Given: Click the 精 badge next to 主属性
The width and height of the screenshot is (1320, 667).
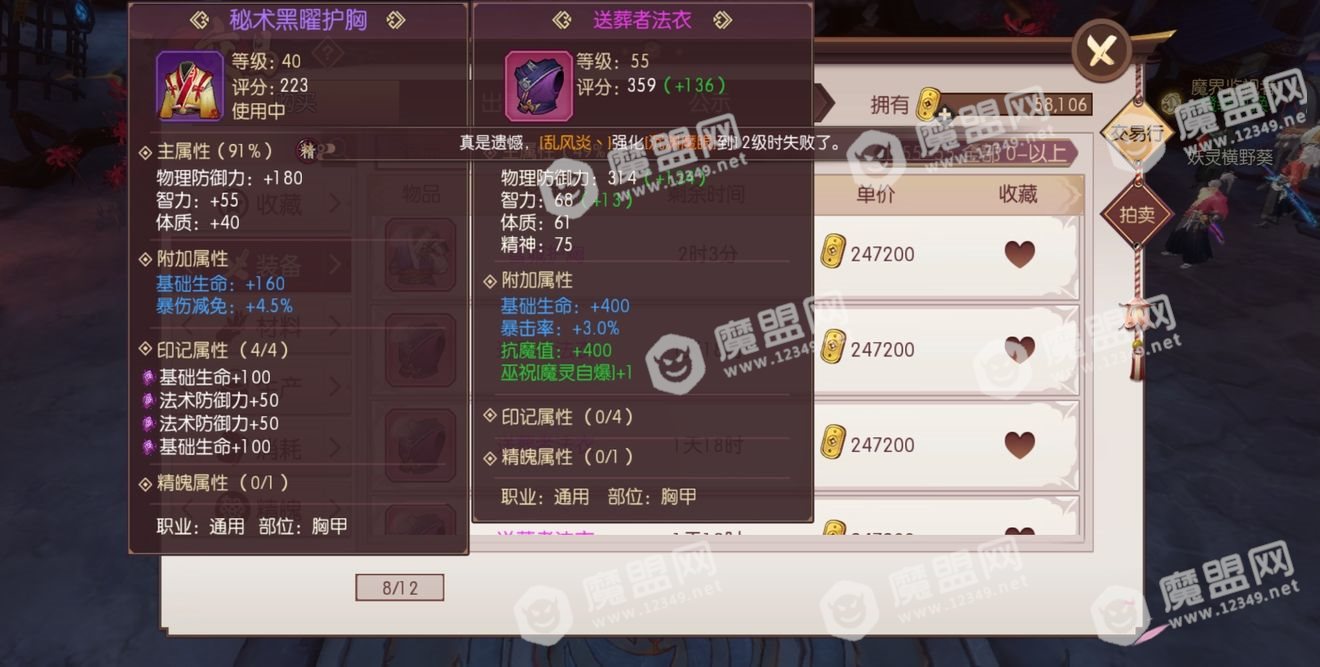Looking at the screenshot, I should click(308, 151).
